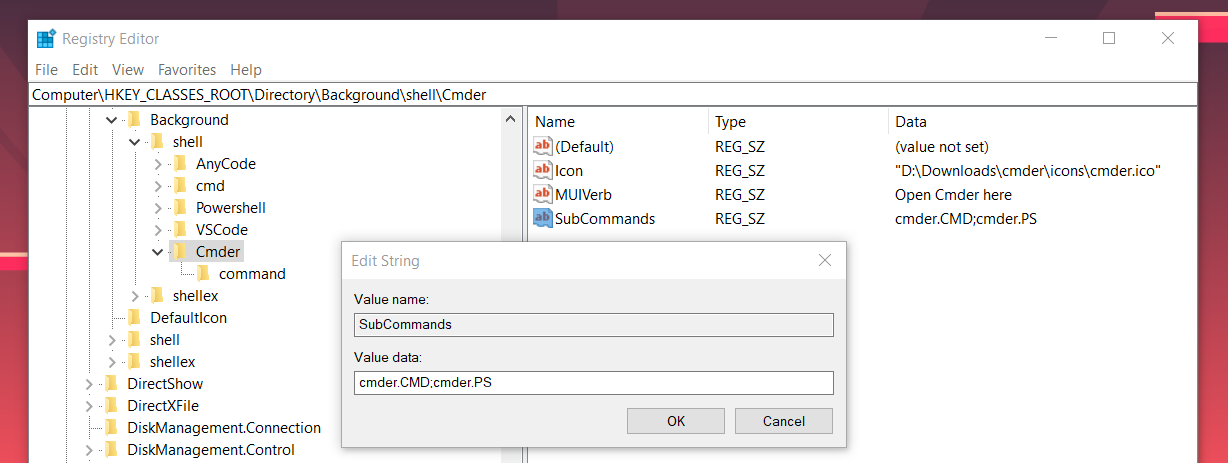Open the Edit menu
1228x463 pixels.
(85, 70)
